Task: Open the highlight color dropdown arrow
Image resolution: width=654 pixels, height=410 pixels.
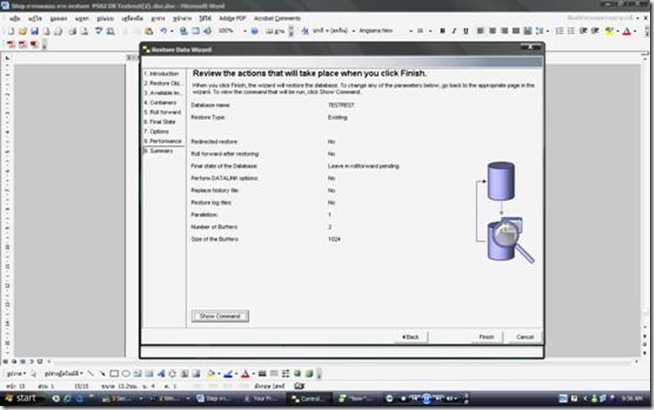Action: (617, 31)
